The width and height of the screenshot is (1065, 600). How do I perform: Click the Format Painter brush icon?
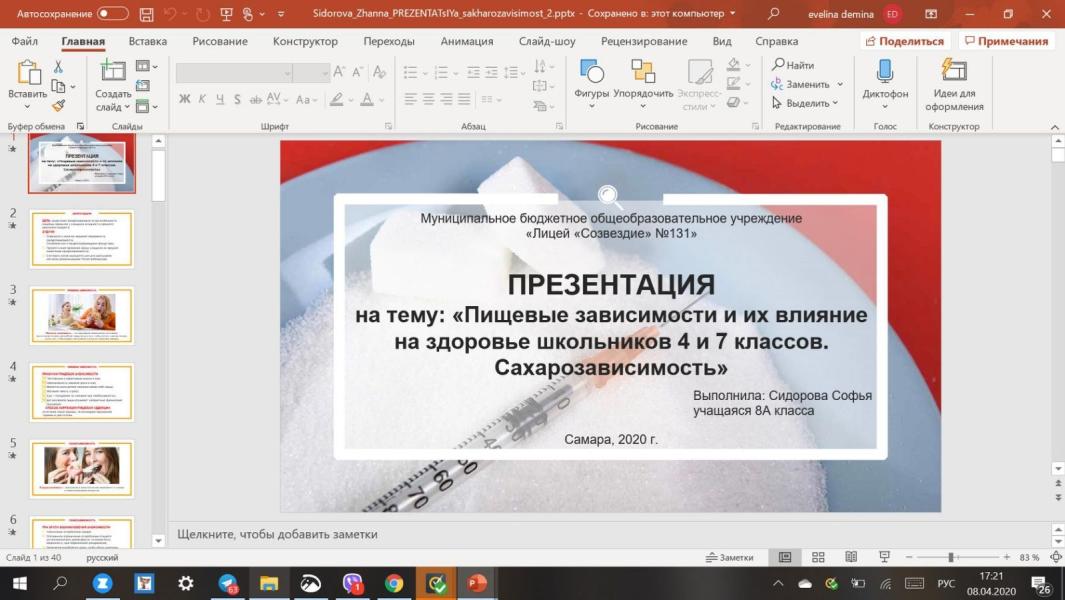pyautogui.click(x=58, y=105)
